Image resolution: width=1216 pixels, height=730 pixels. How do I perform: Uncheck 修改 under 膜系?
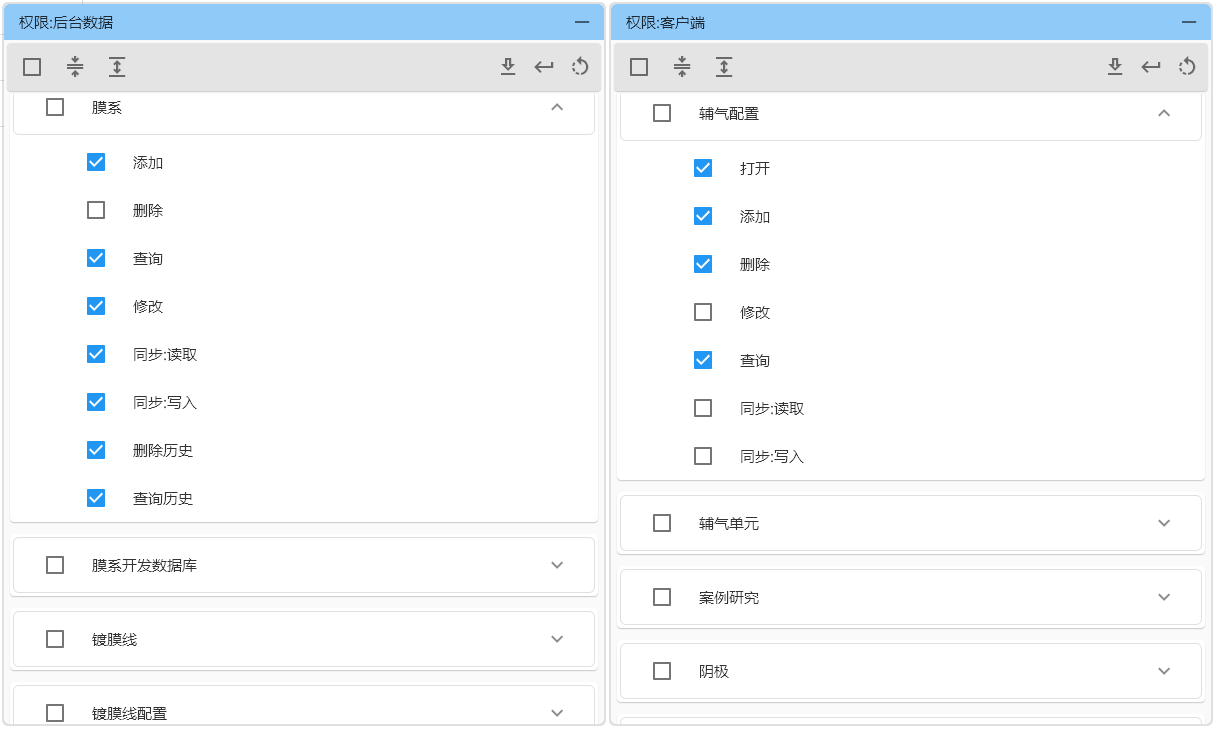96,306
